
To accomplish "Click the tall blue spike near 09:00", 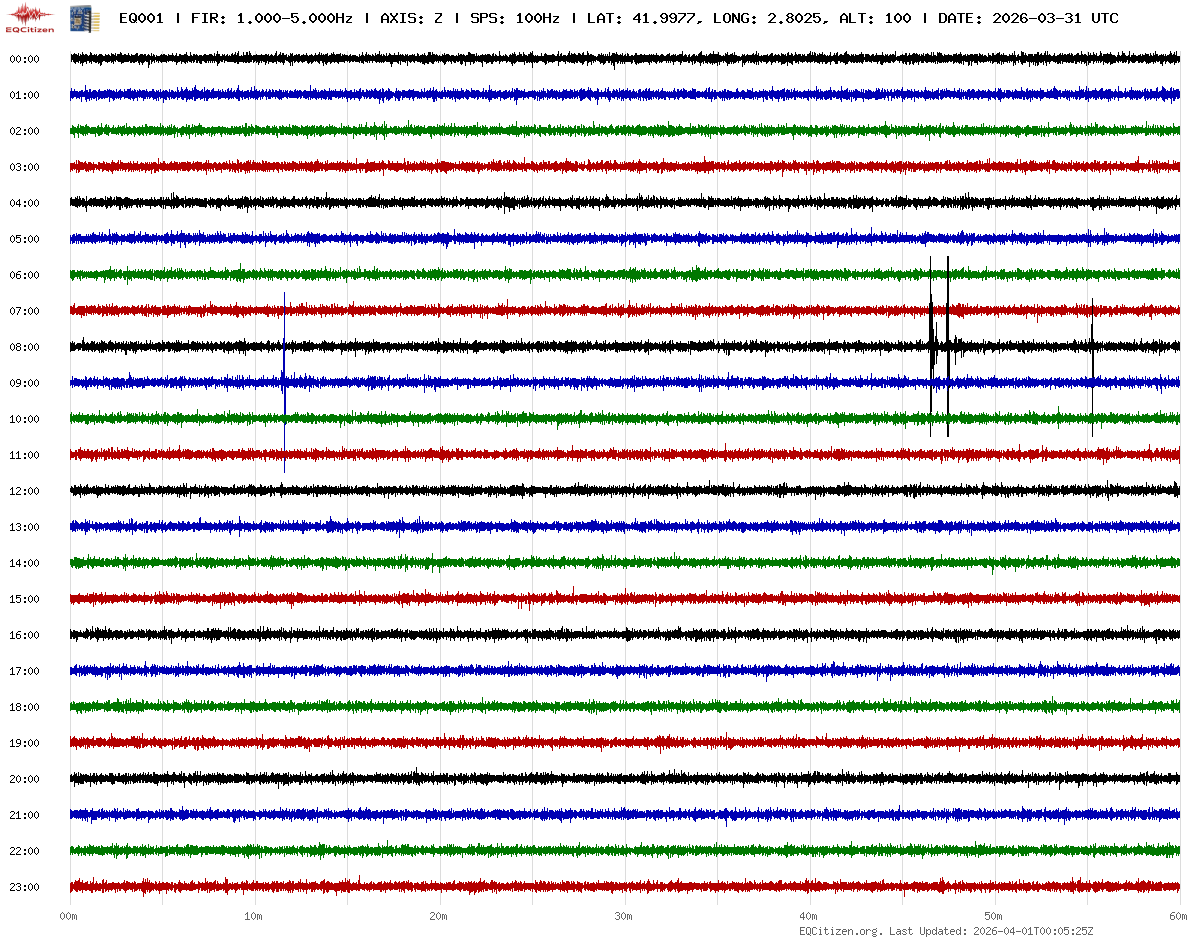I will pyautogui.click(x=285, y=382).
